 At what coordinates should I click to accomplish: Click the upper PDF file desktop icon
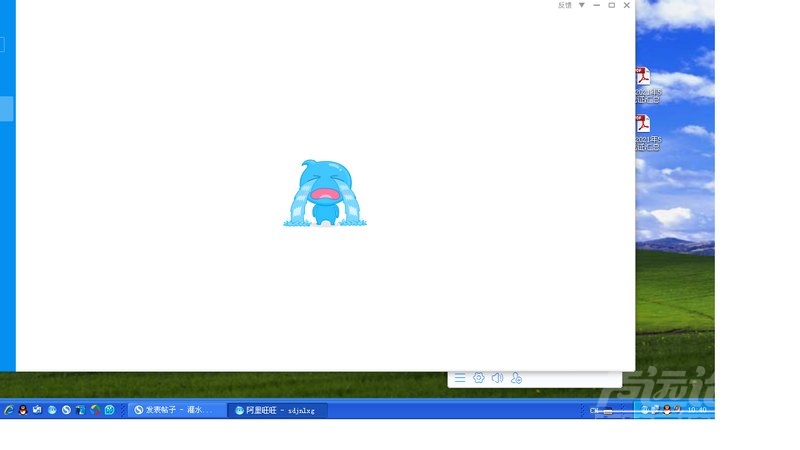click(642, 78)
